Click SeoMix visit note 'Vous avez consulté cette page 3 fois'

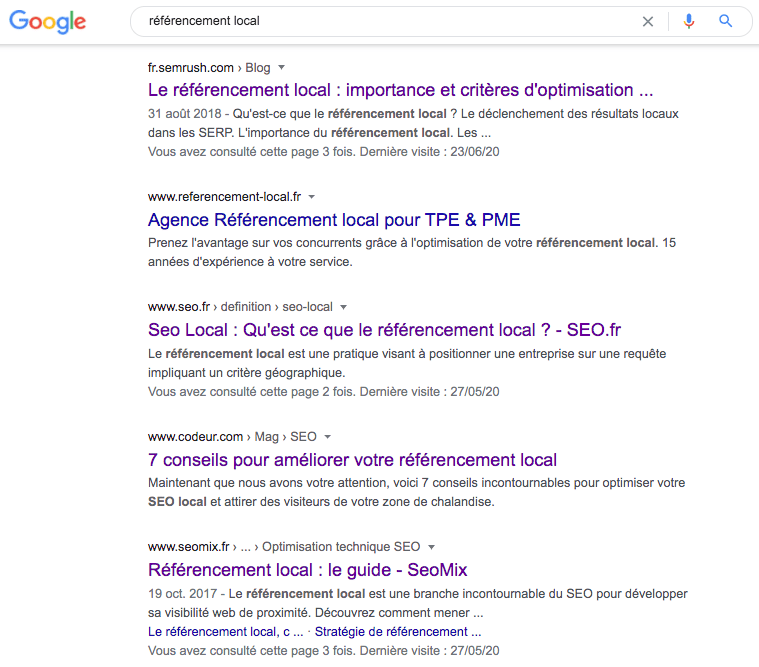point(251,651)
